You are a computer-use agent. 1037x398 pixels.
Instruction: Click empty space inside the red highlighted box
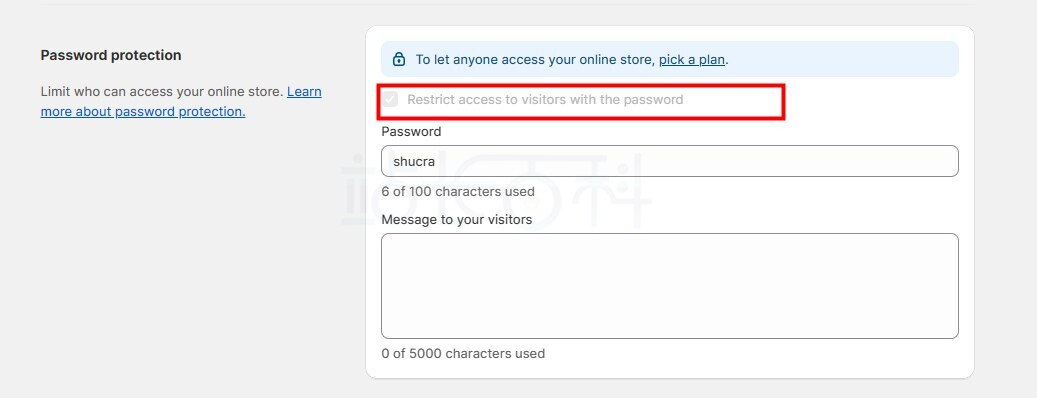733,101
